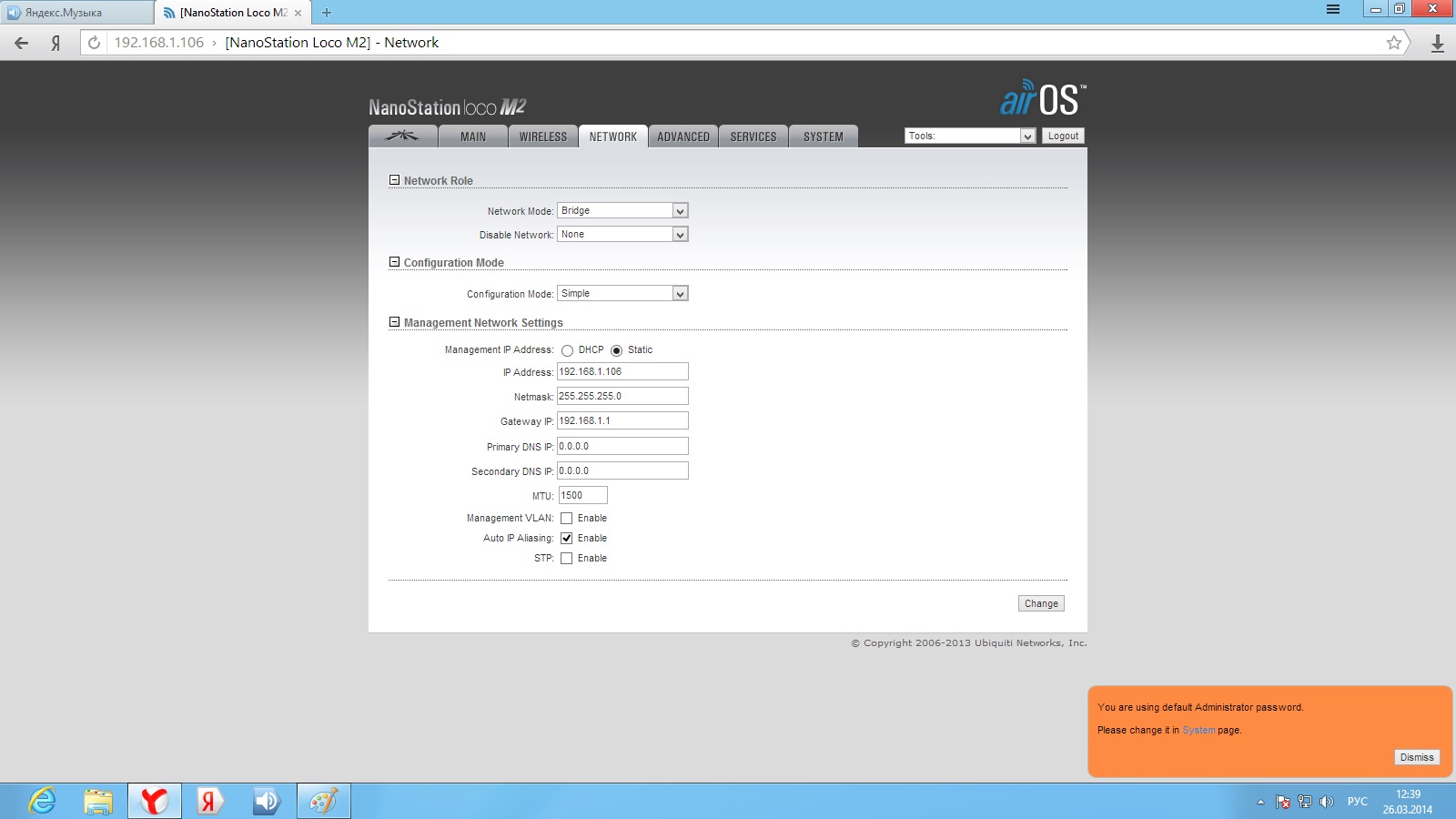Go back to the previous page

point(22,43)
